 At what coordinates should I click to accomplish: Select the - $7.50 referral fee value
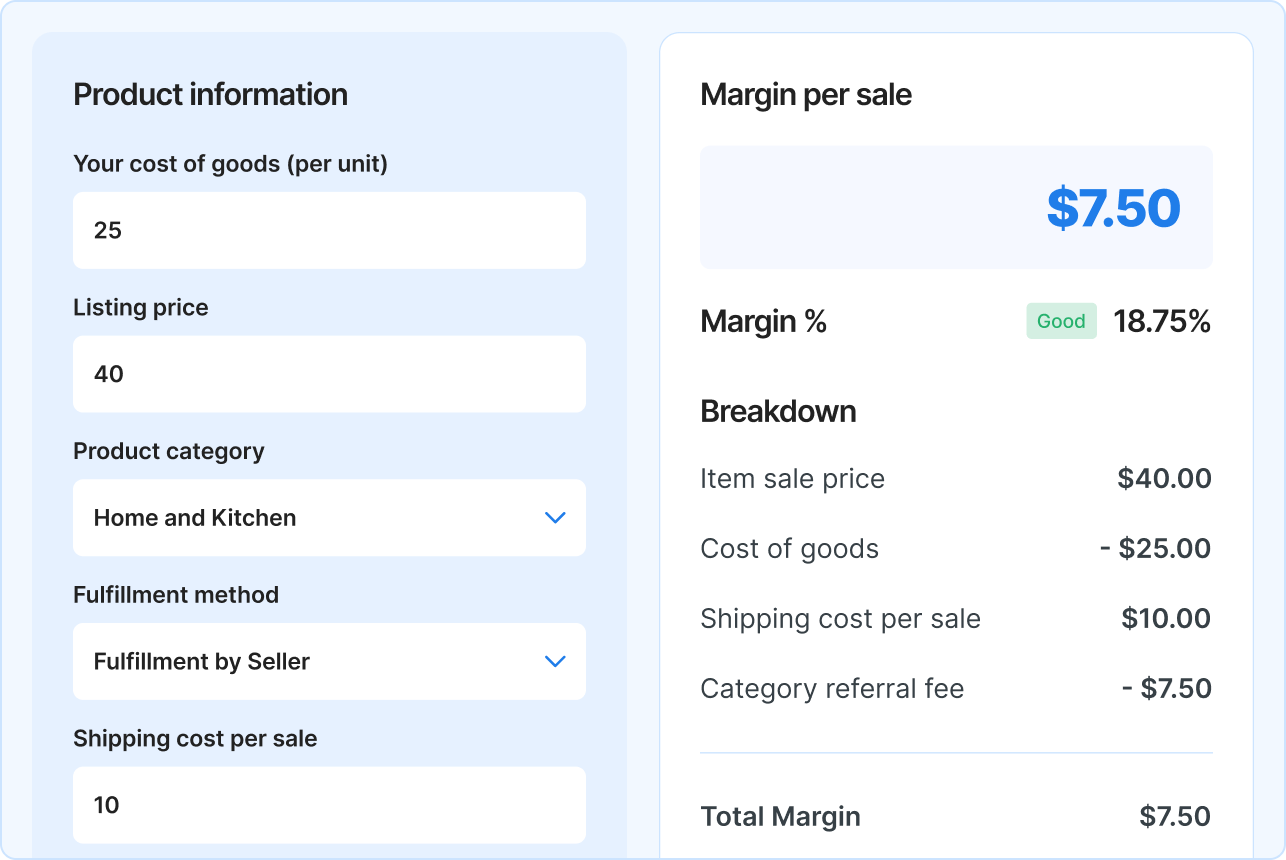(x=1167, y=689)
